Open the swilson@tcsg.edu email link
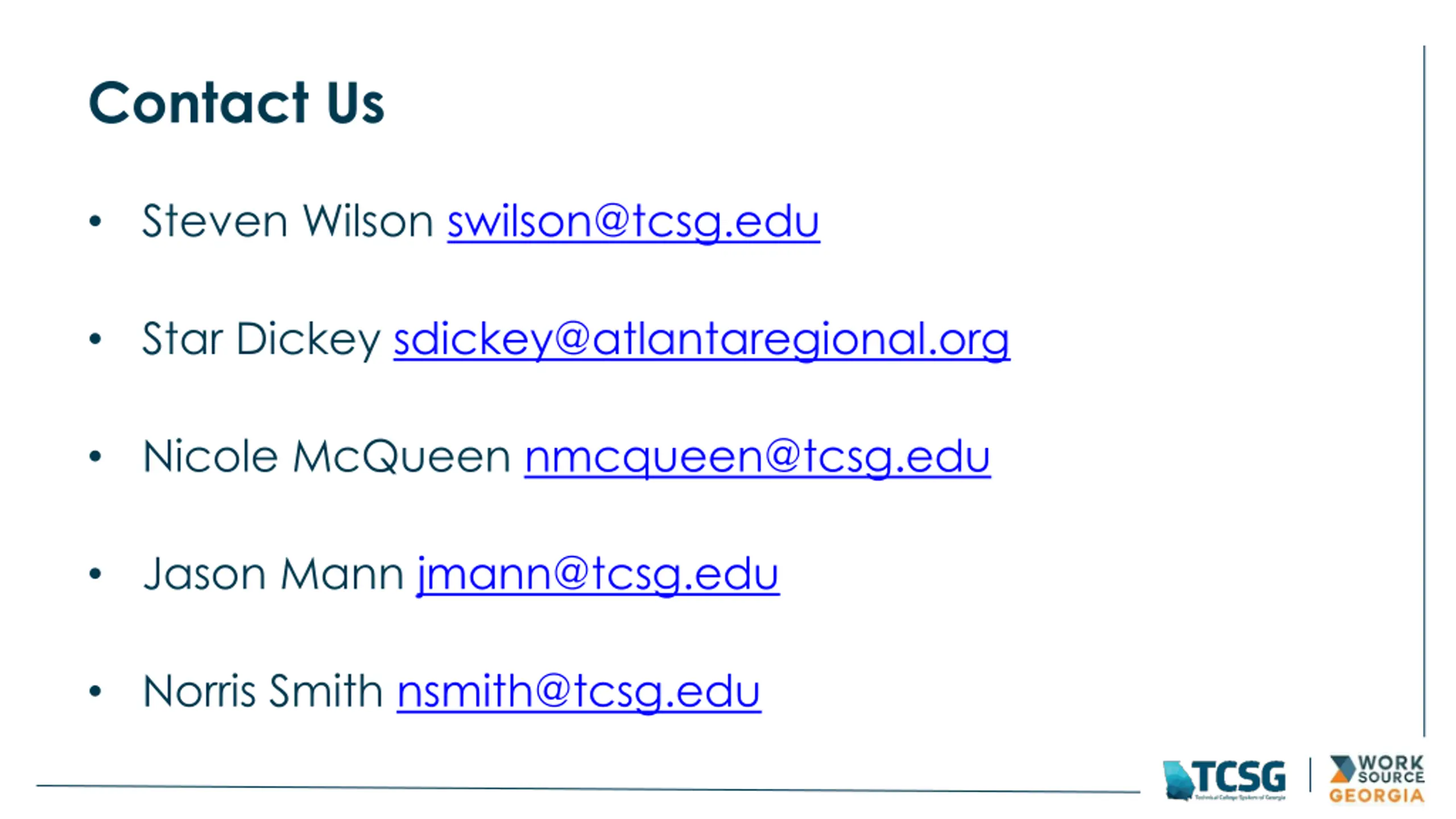Viewport: 1456px width, 819px height. 634,222
